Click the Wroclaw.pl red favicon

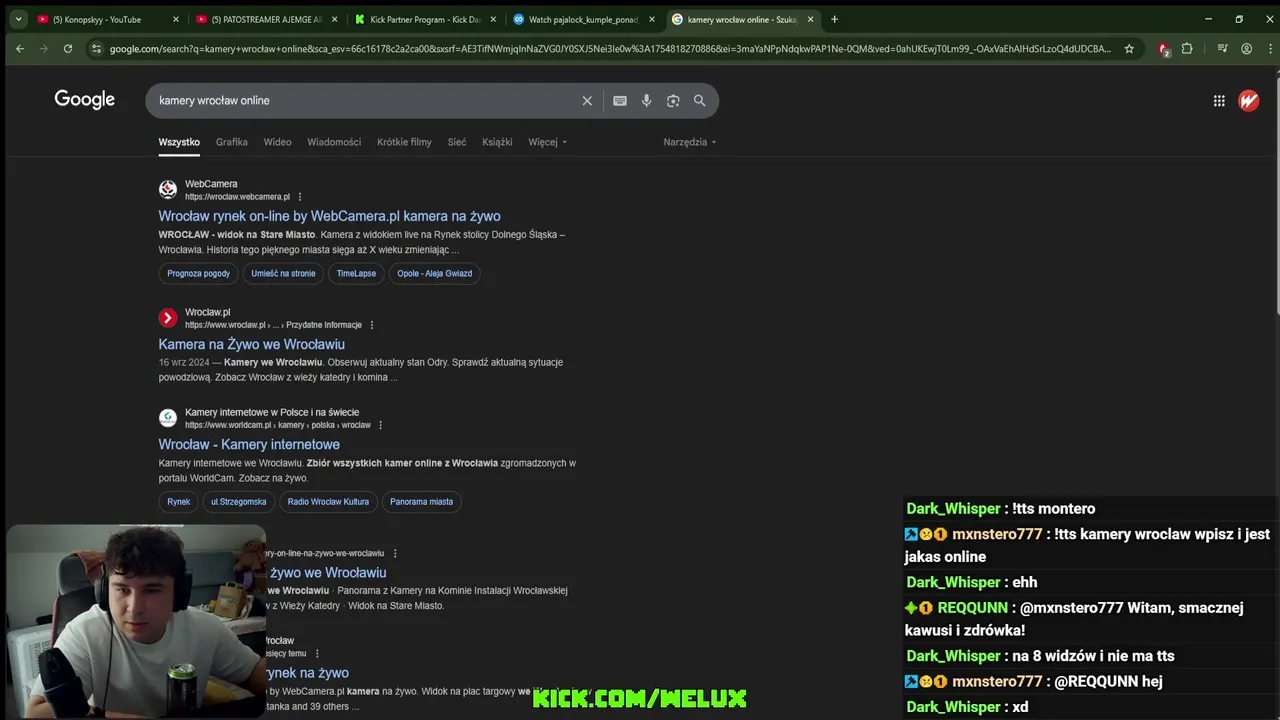[x=168, y=317]
